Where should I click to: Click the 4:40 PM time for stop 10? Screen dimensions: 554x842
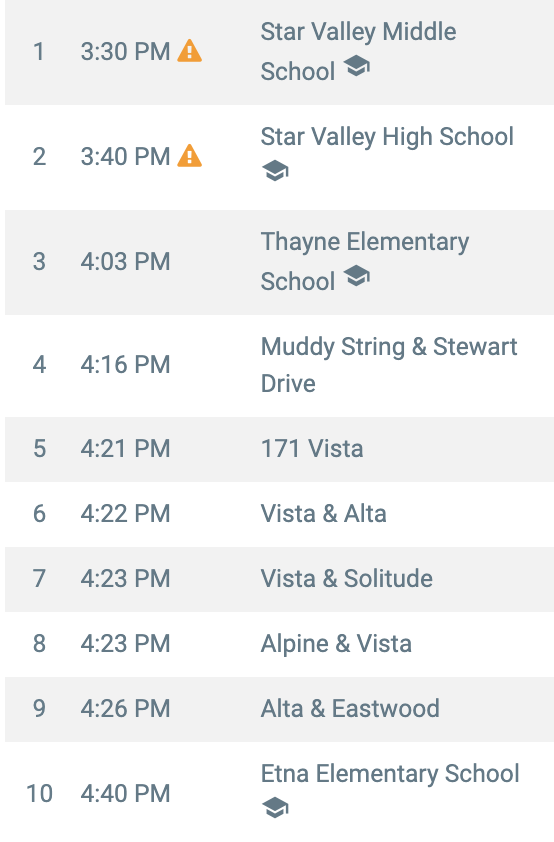pos(126,794)
